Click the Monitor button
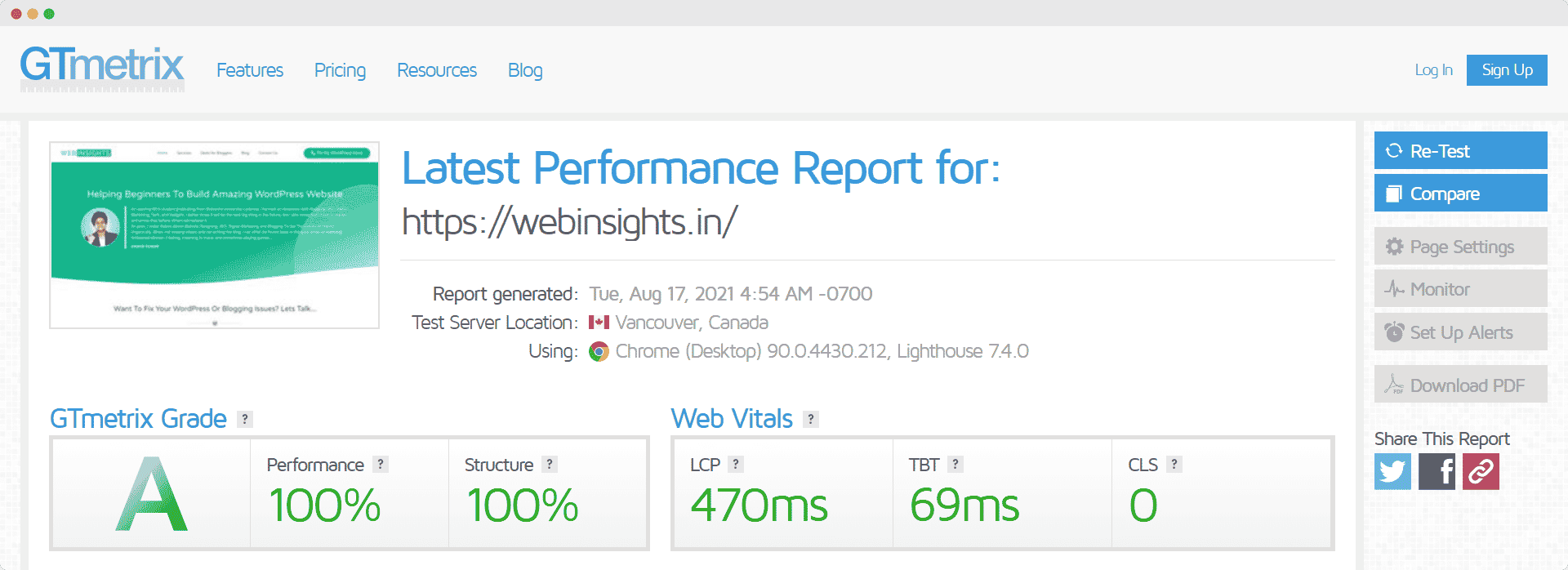This screenshot has height=570, width=1568. coord(1460,288)
